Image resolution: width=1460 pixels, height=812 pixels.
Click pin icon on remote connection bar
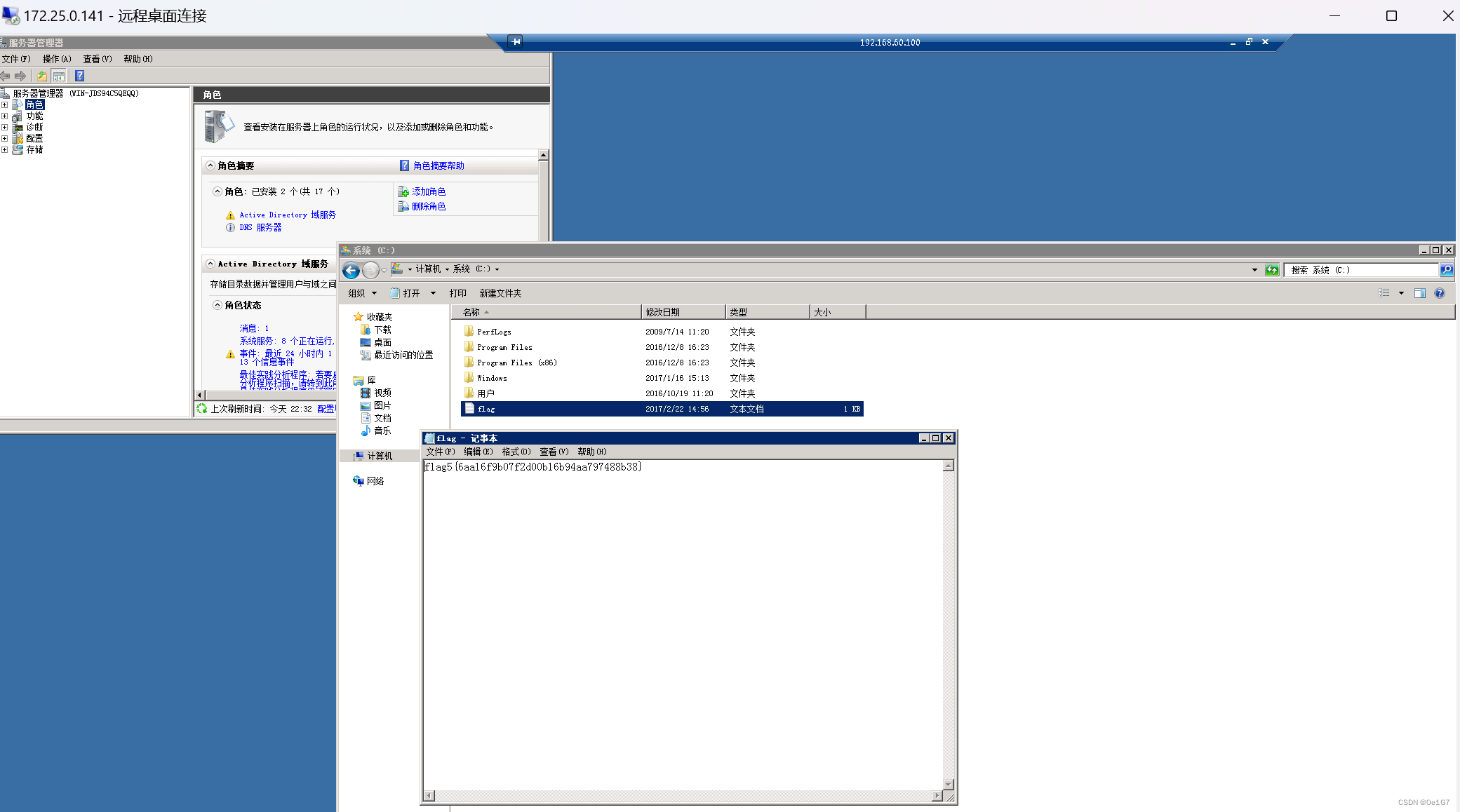click(516, 42)
